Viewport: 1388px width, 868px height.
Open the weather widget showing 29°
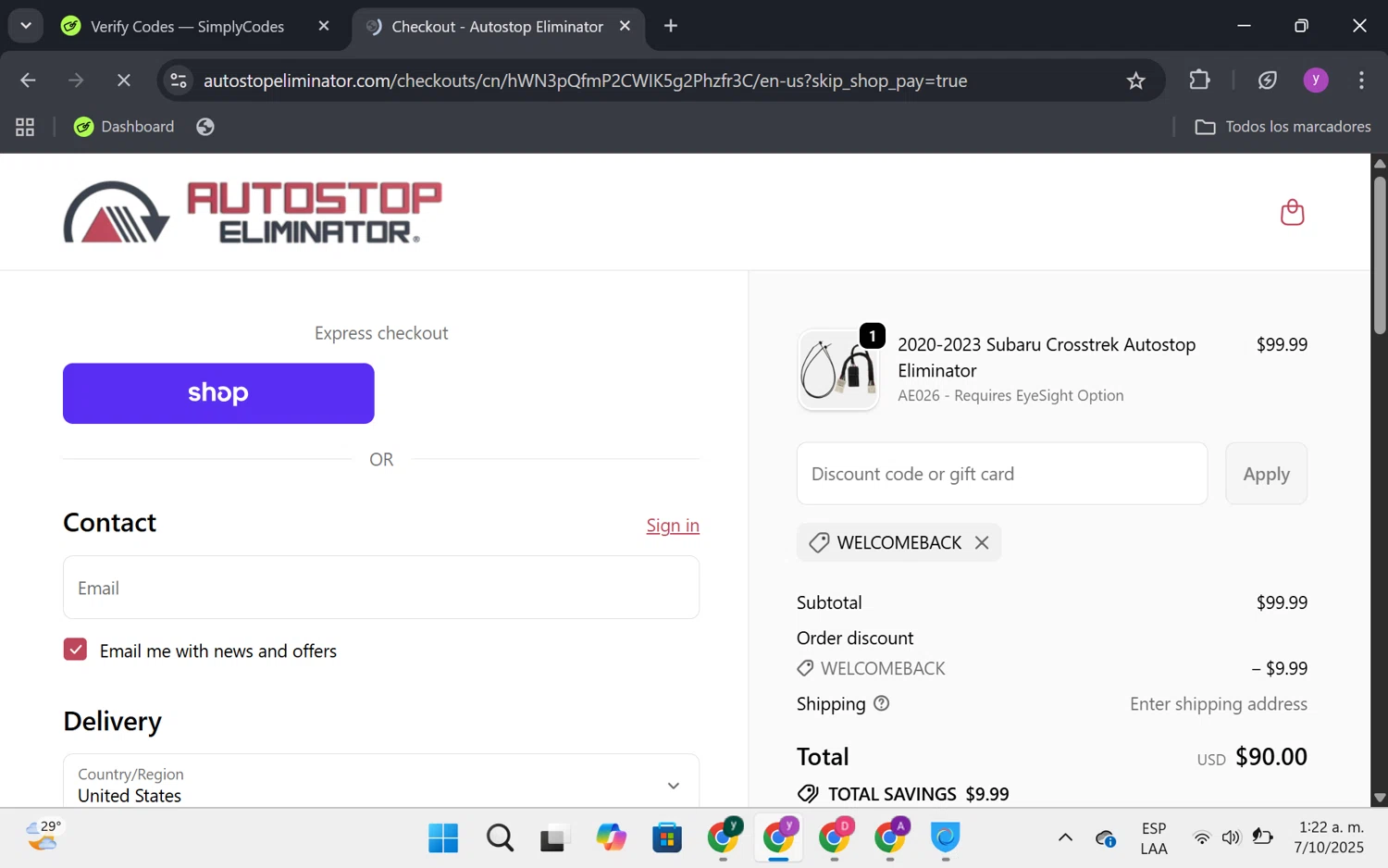coord(43,836)
